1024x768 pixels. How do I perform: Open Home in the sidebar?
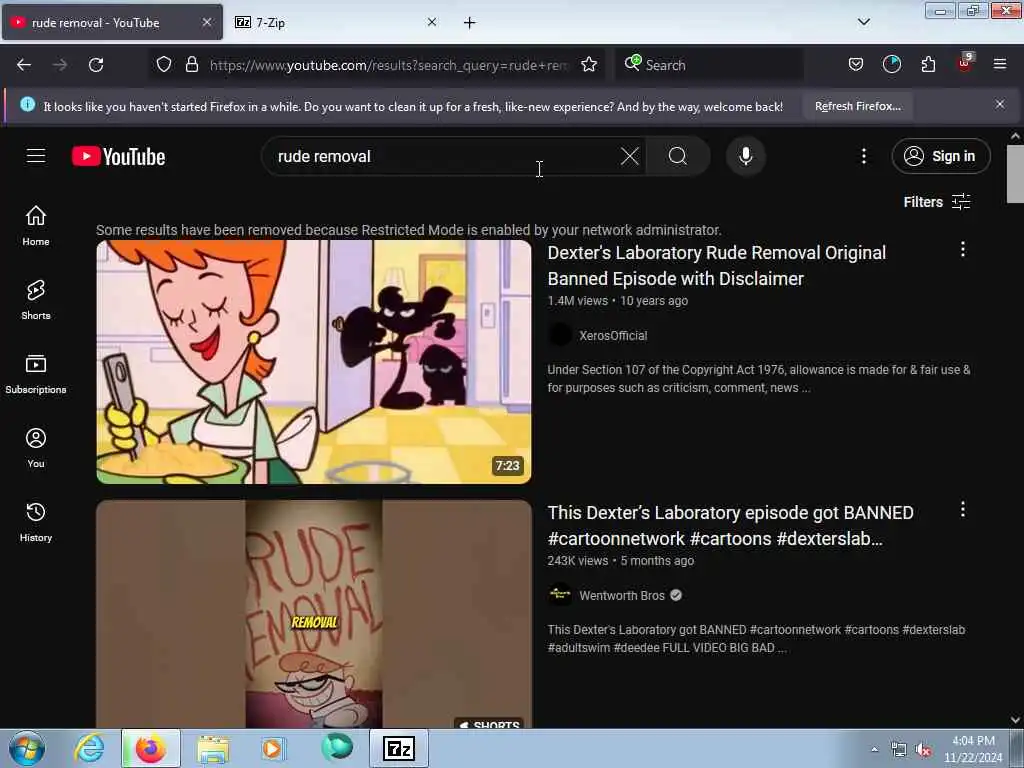(x=36, y=226)
